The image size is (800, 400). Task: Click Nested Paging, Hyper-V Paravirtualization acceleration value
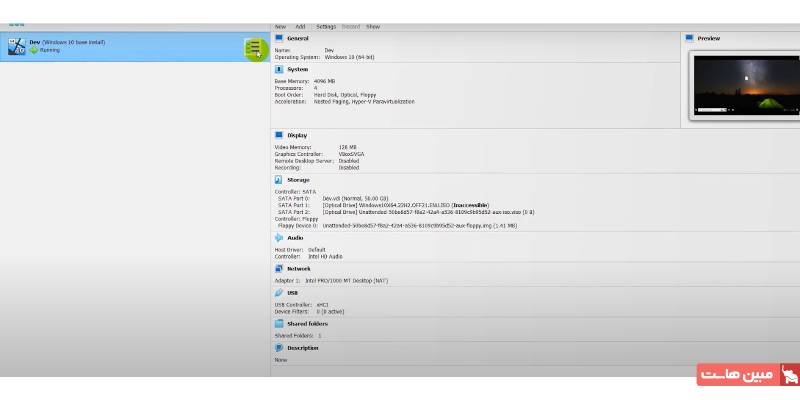point(364,102)
